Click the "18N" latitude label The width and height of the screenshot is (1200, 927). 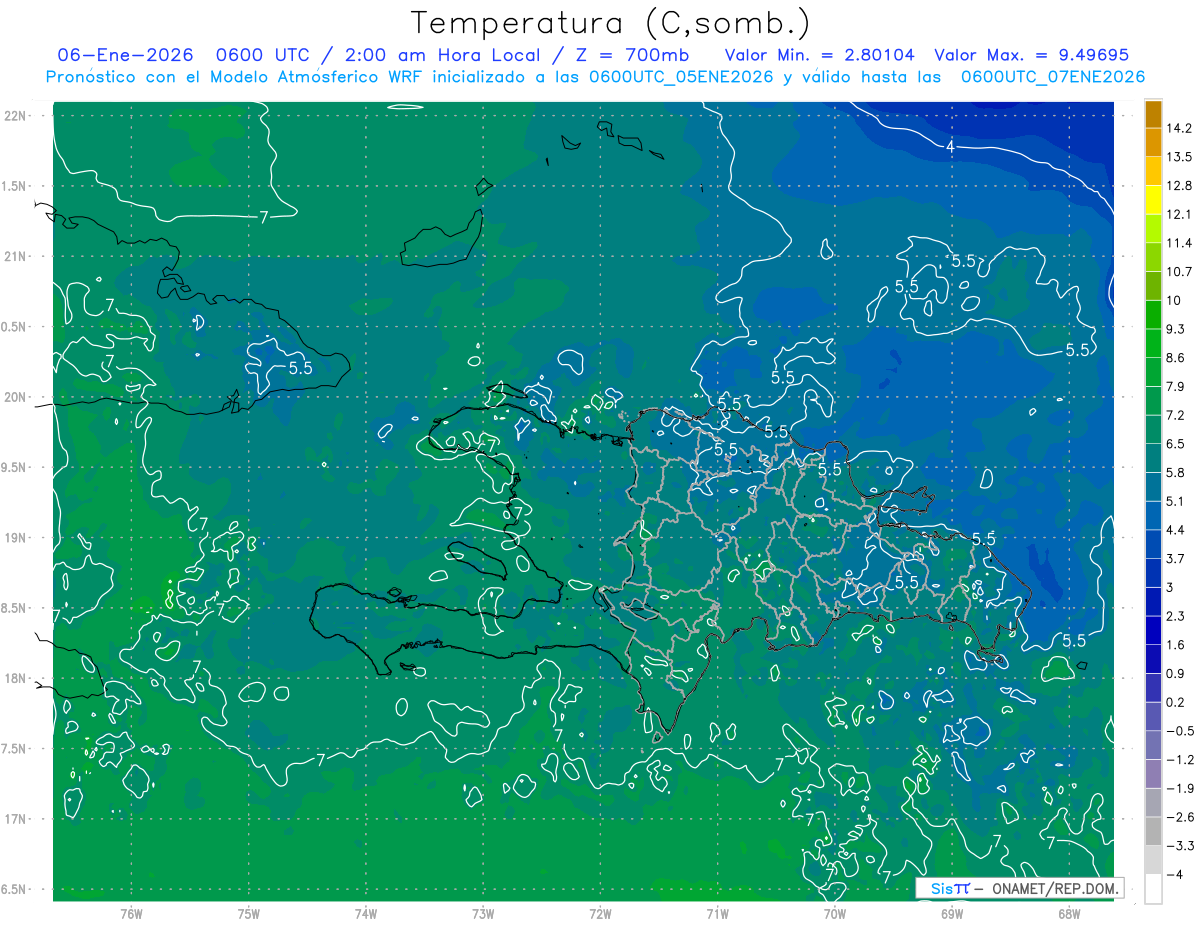pyautogui.click(x=15, y=679)
